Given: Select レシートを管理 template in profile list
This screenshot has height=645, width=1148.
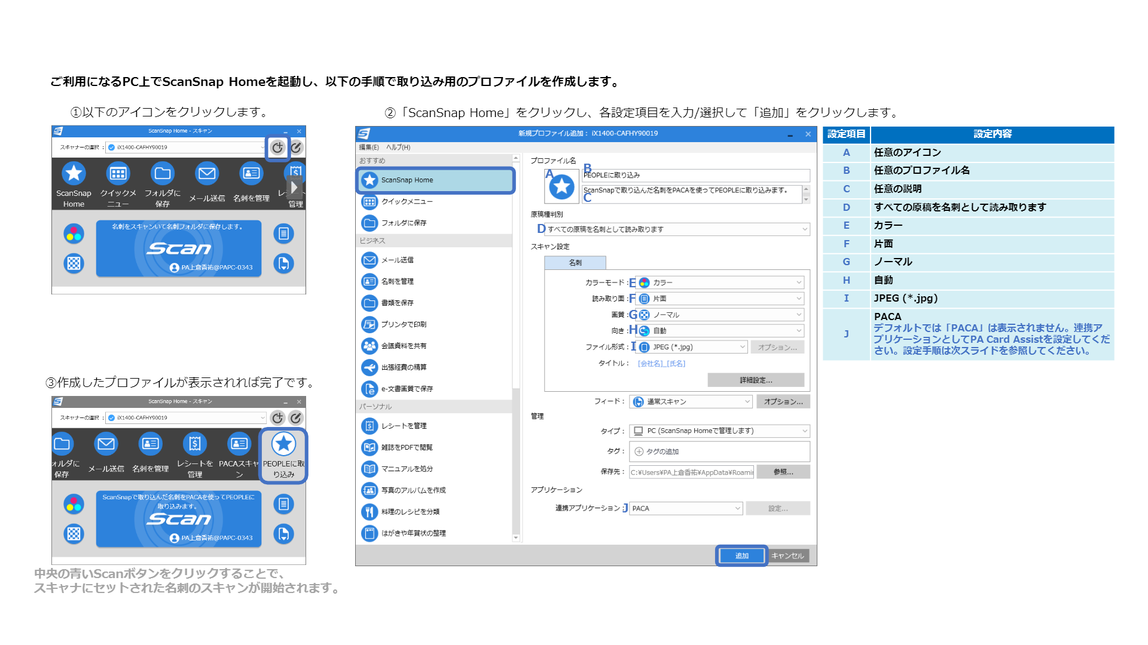Looking at the screenshot, I should [436, 426].
